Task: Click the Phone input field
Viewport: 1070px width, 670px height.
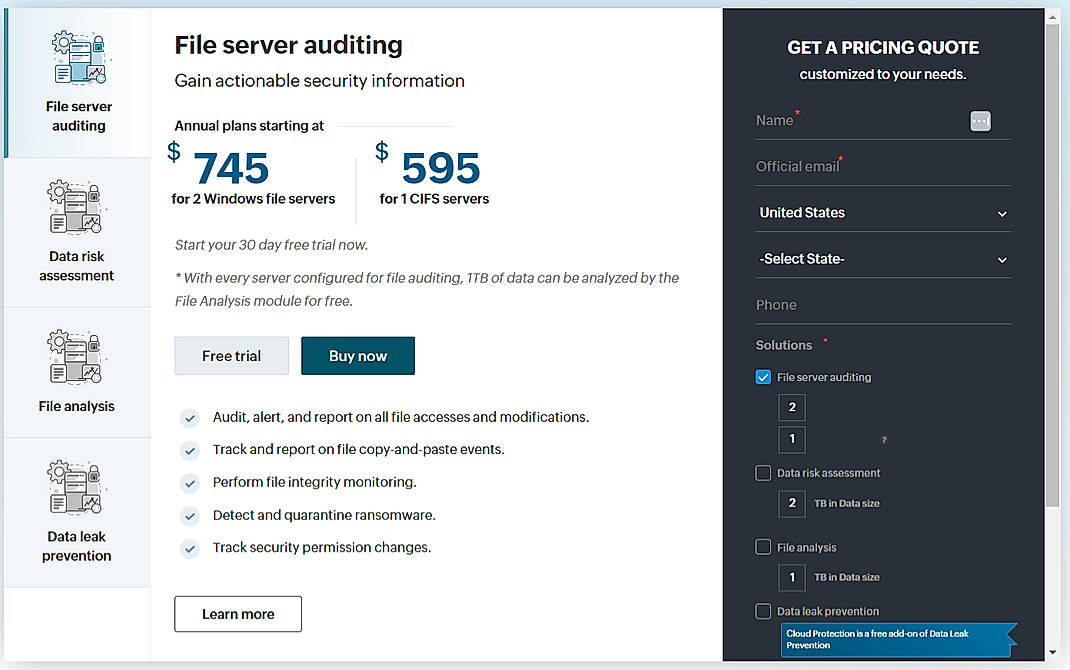Action: coord(882,304)
